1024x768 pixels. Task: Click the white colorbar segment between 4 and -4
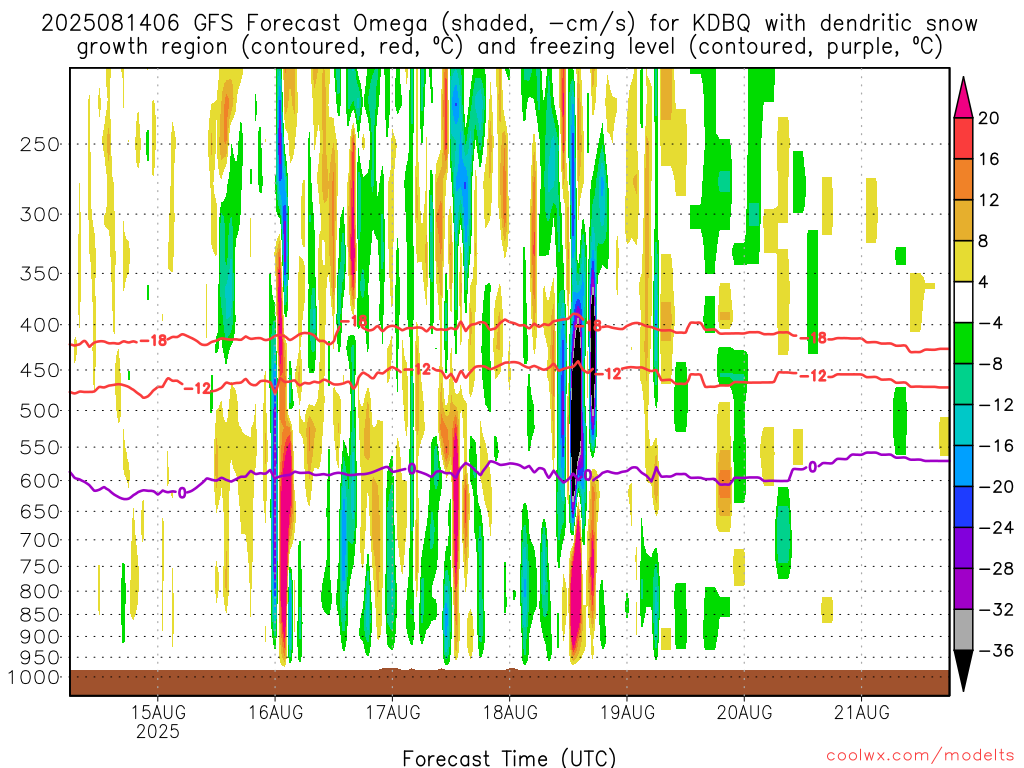pos(963,302)
